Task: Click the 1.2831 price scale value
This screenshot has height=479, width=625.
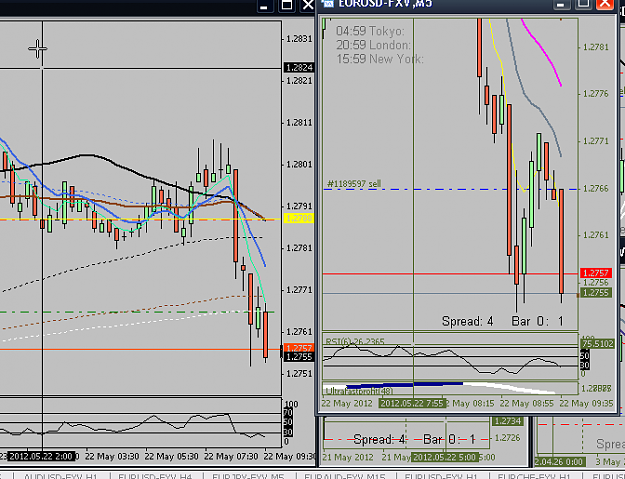Action: point(299,39)
